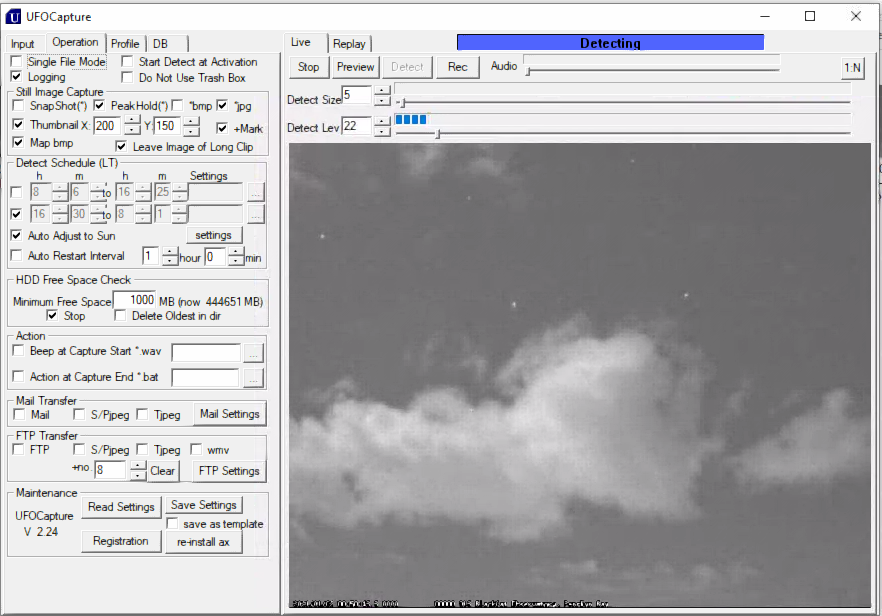Adjust the Detect Lev slider
Screen dimensions: 882x616
pyautogui.click(x=439, y=132)
